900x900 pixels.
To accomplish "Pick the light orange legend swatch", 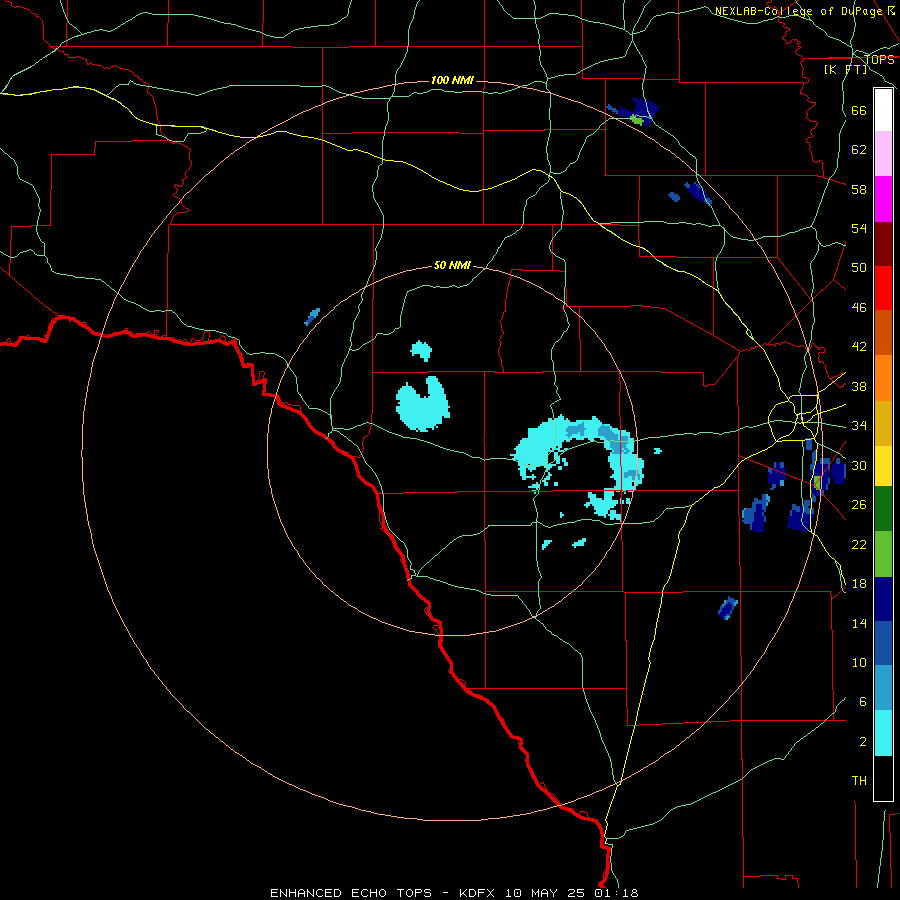I will click(883, 378).
